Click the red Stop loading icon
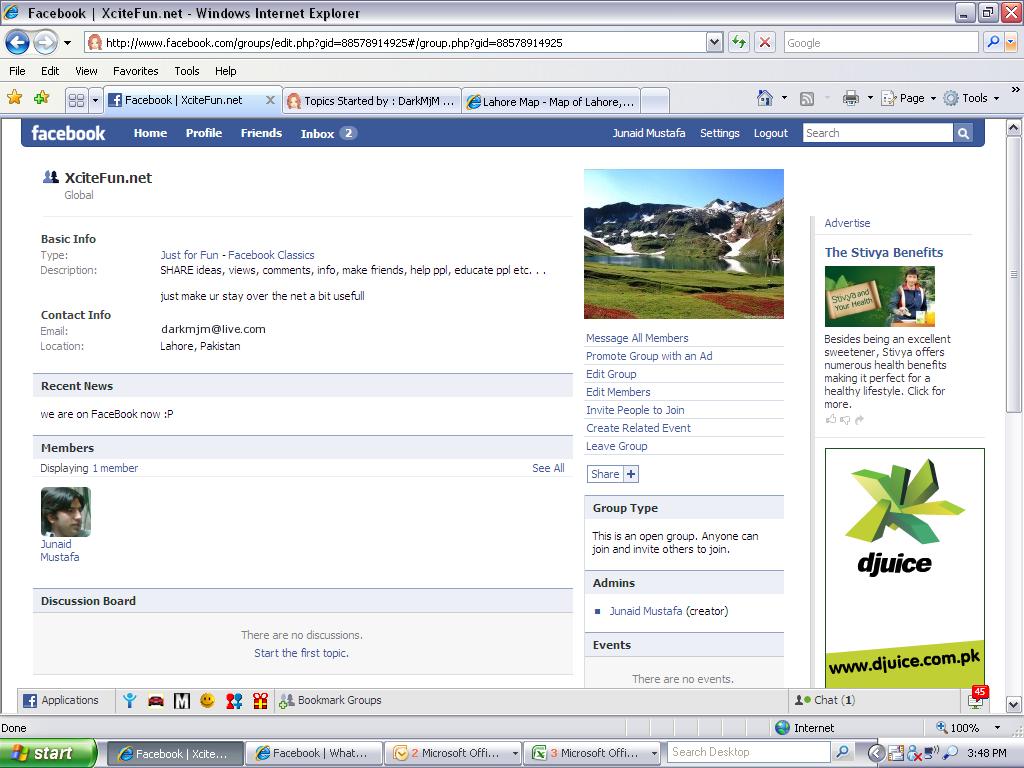 765,43
